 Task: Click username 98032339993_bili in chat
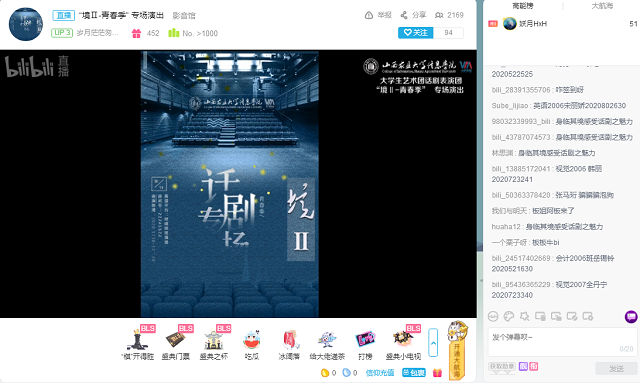tap(521, 122)
